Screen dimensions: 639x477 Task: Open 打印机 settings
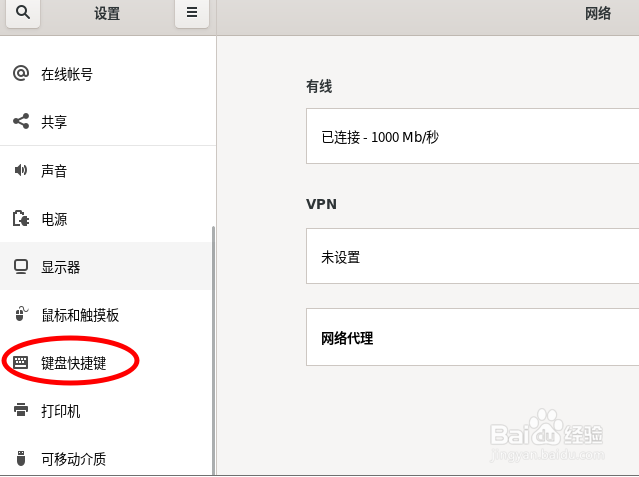pyautogui.click(x=106, y=410)
